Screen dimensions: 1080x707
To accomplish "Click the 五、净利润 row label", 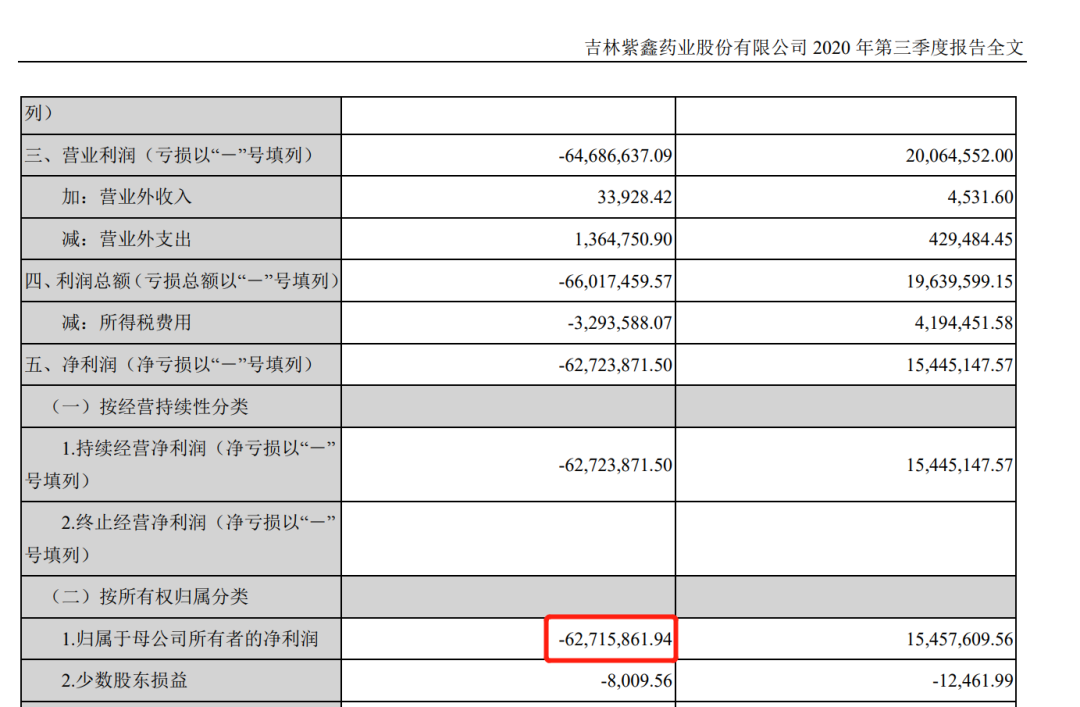I will pos(169,365).
